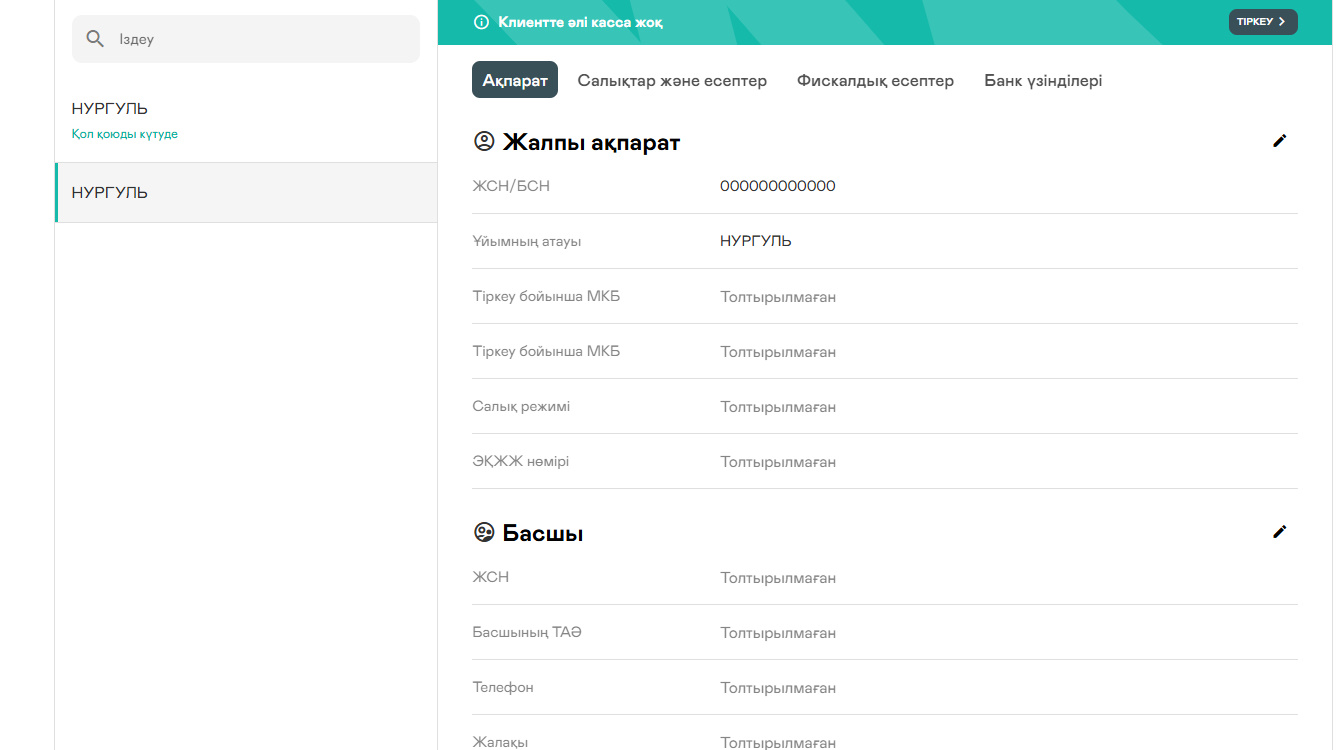Click the Басшының ТАӘ label
Viewport: 1339px width, 750px height.
click(x=526, y=633)
